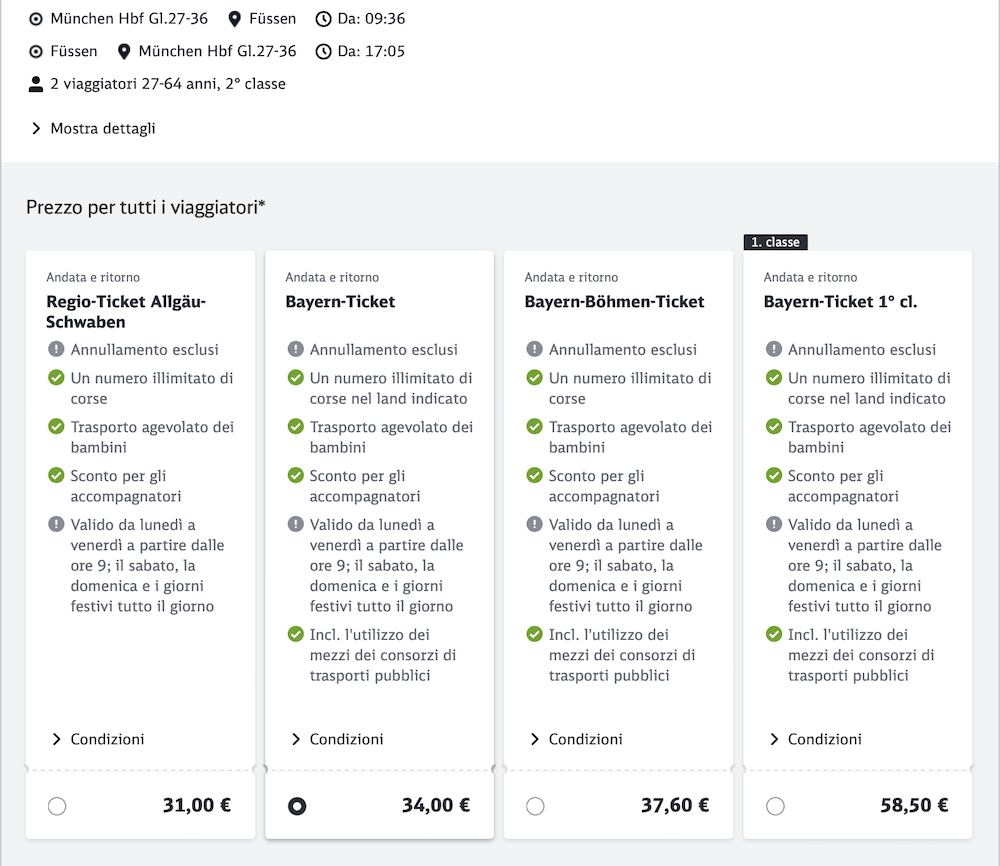Image resolution: width=1000 pixels, height=866 pixels.
Task: Click the origin circle icon beside Füssen return
Action: point(36,51)
